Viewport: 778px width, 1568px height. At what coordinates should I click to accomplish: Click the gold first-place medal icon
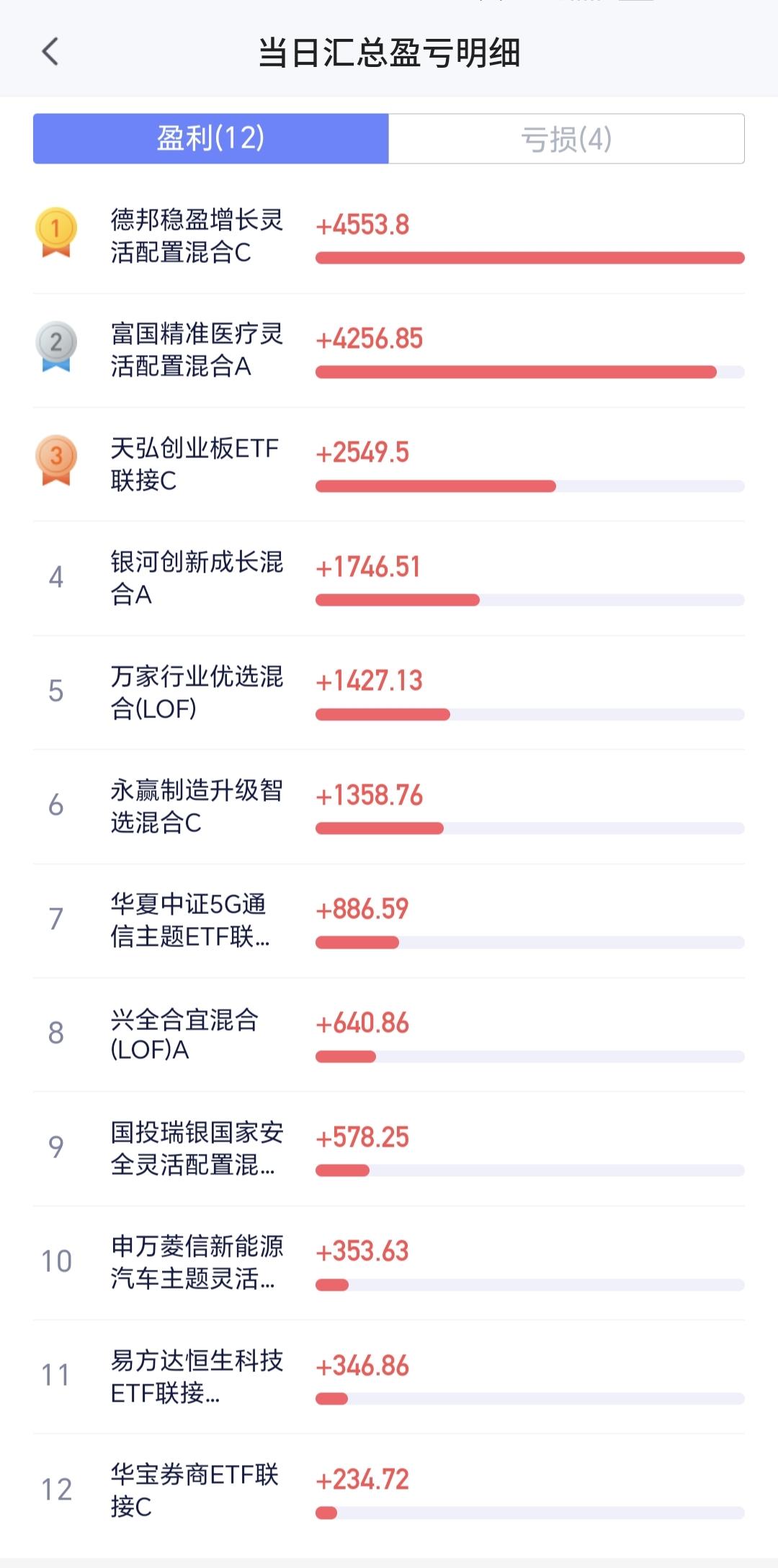click(56, 233)
